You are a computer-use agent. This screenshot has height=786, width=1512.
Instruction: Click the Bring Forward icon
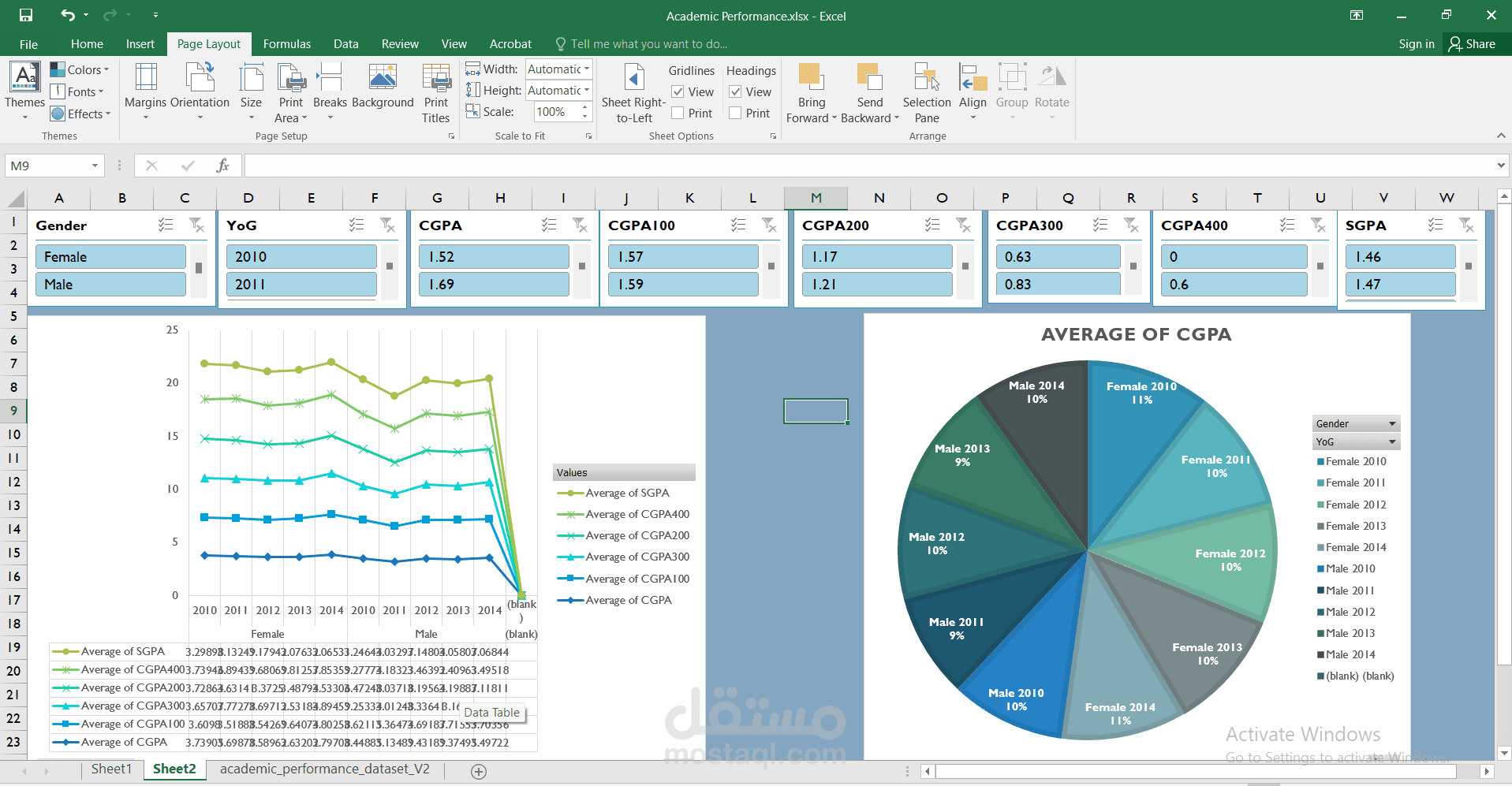(811, 77)
